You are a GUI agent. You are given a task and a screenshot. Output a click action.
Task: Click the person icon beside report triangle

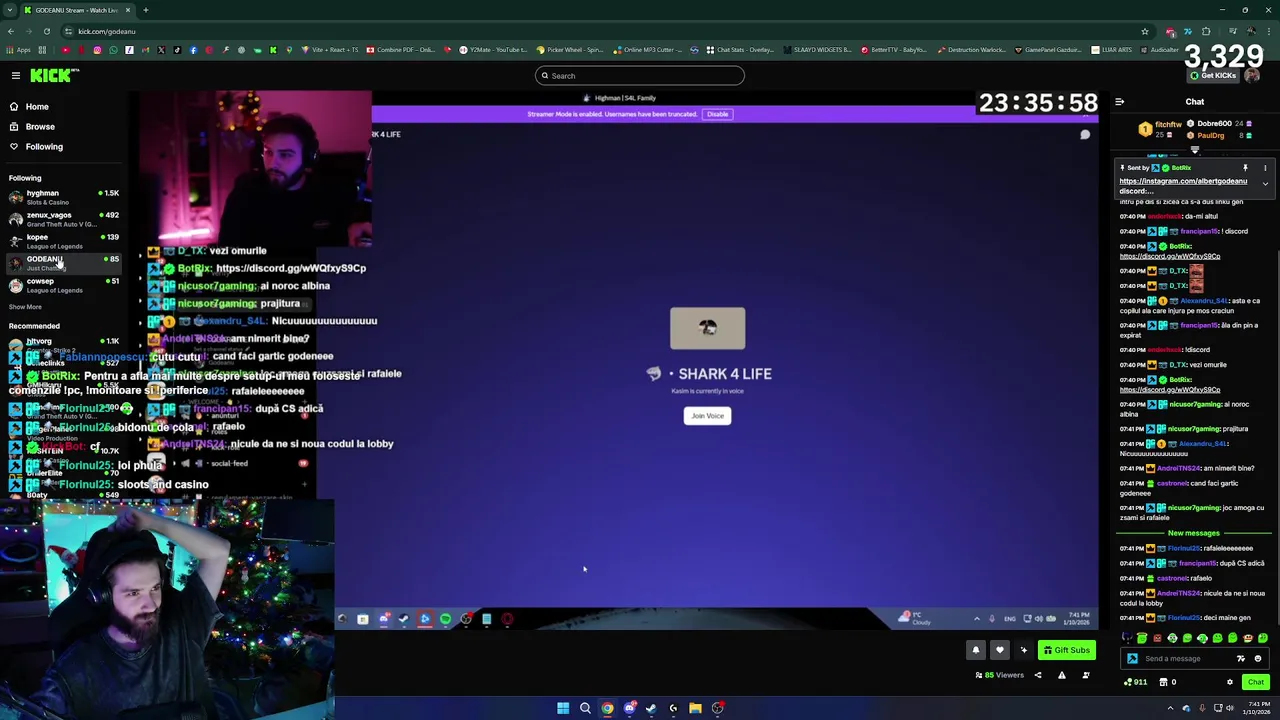[1086, 675]
